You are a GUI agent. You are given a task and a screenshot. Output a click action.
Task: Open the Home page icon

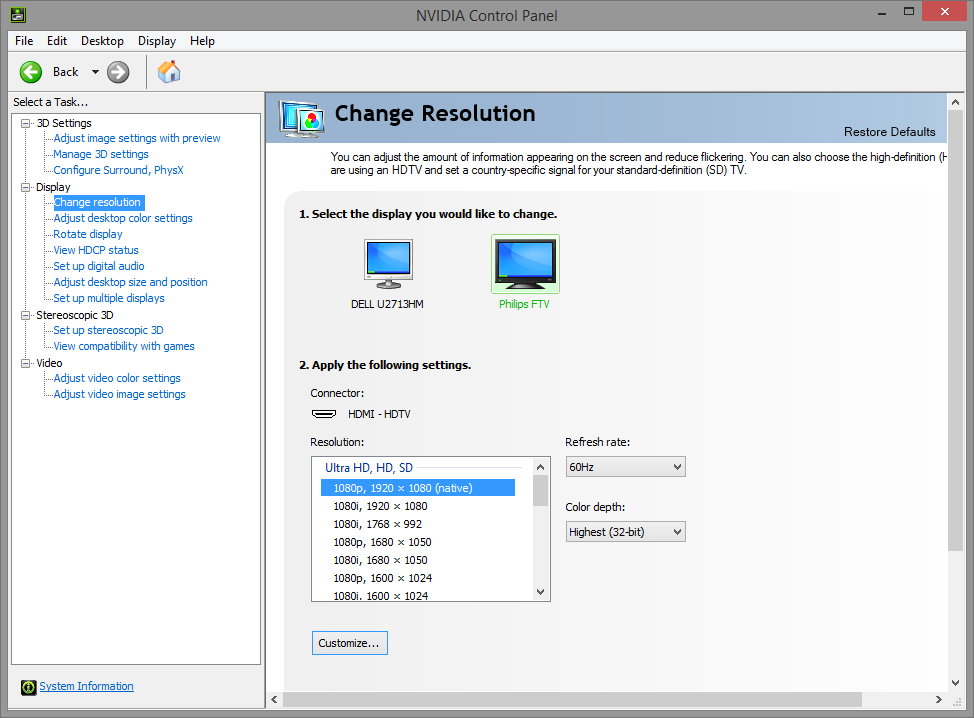pos(169,72)
